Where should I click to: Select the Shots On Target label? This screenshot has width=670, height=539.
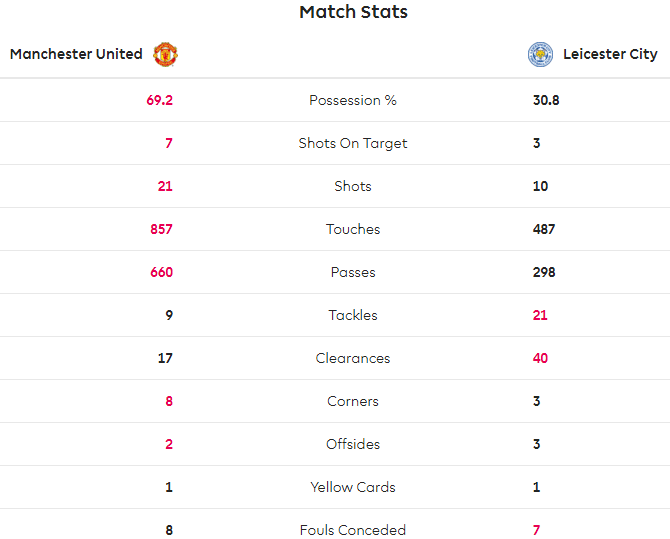353,143
